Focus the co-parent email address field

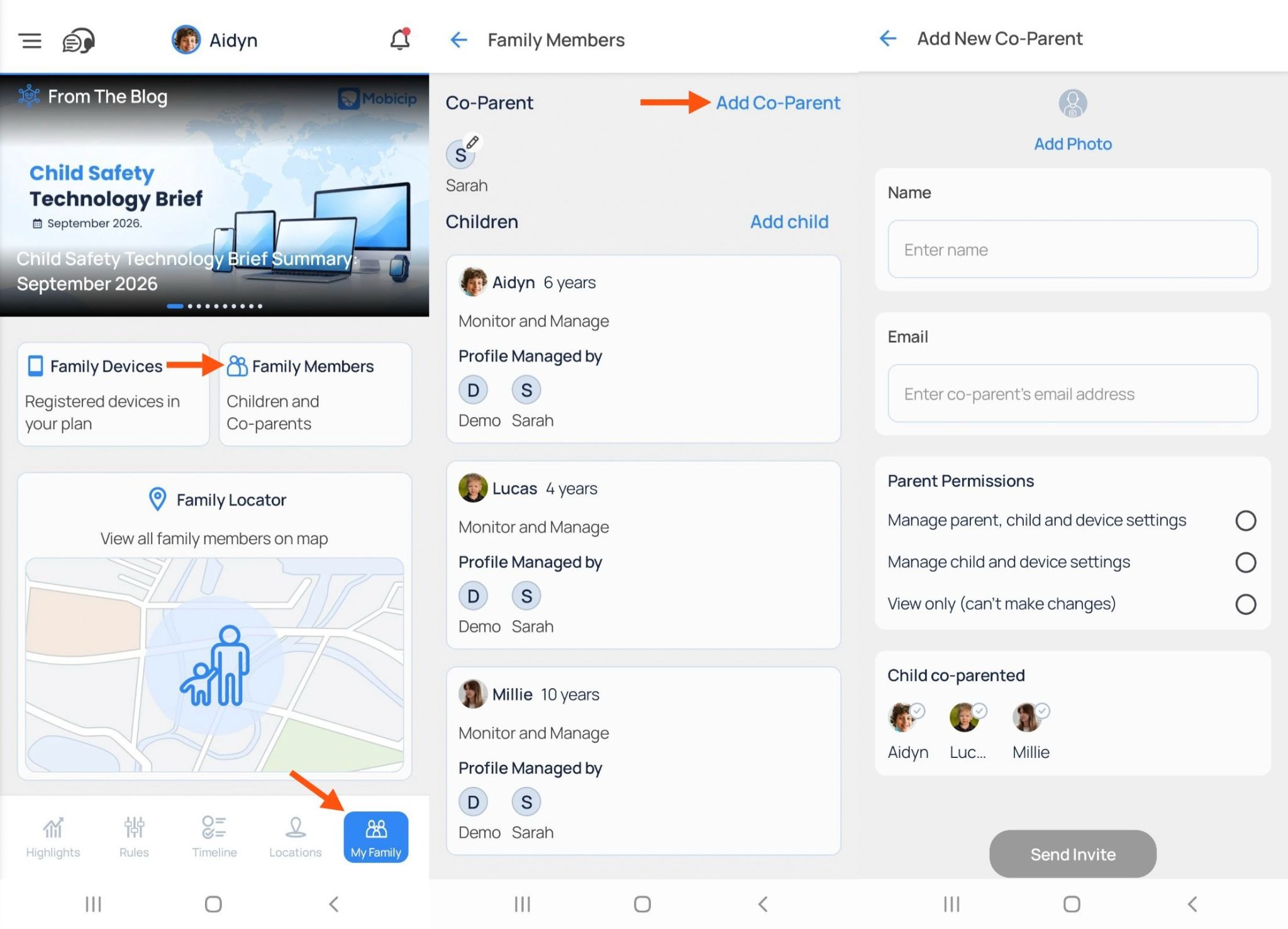(x=1072, y=394)
